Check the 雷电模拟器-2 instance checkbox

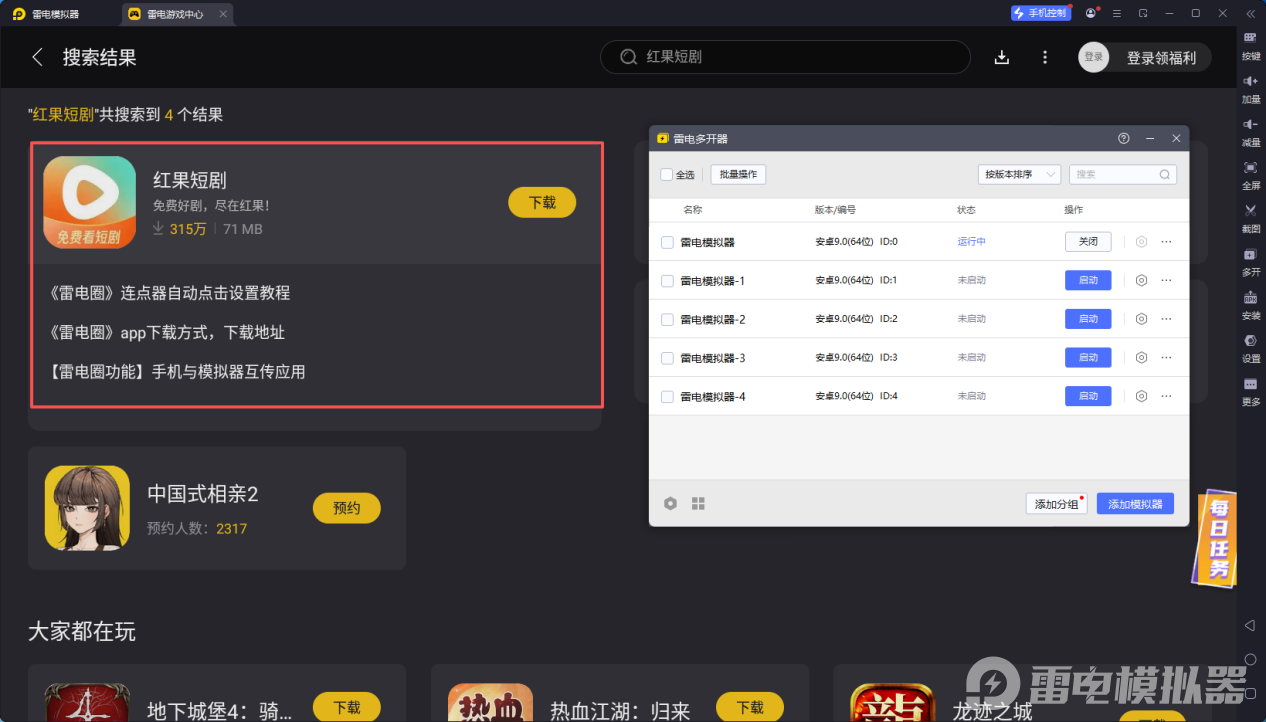(667, 318)
